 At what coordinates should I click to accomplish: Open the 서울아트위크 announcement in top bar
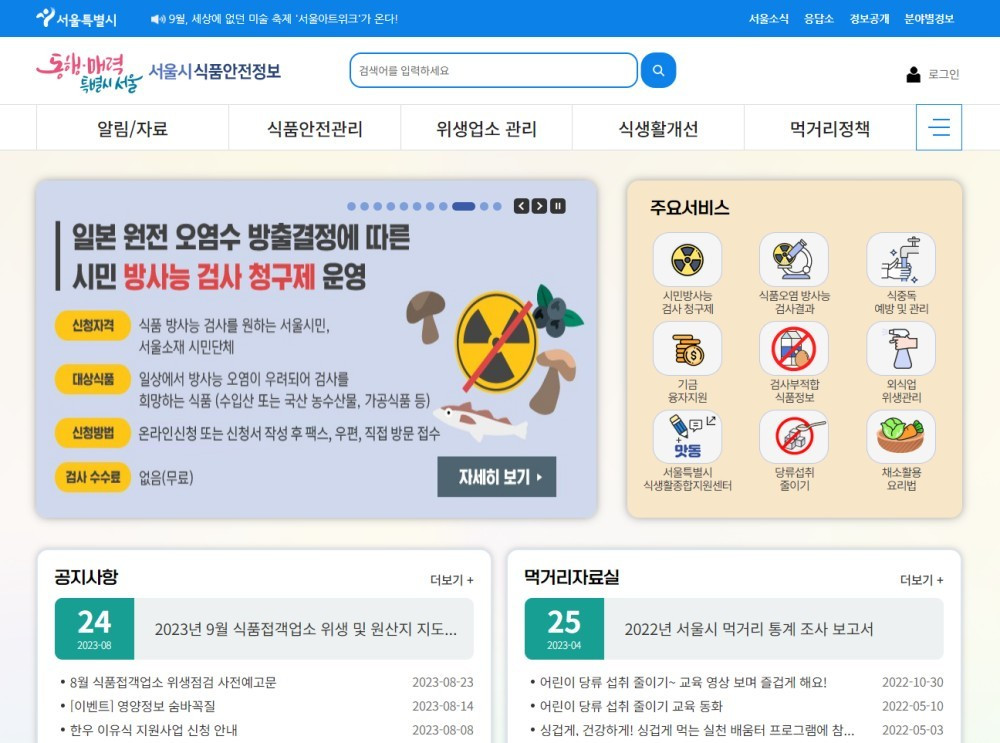pos(274,19)
